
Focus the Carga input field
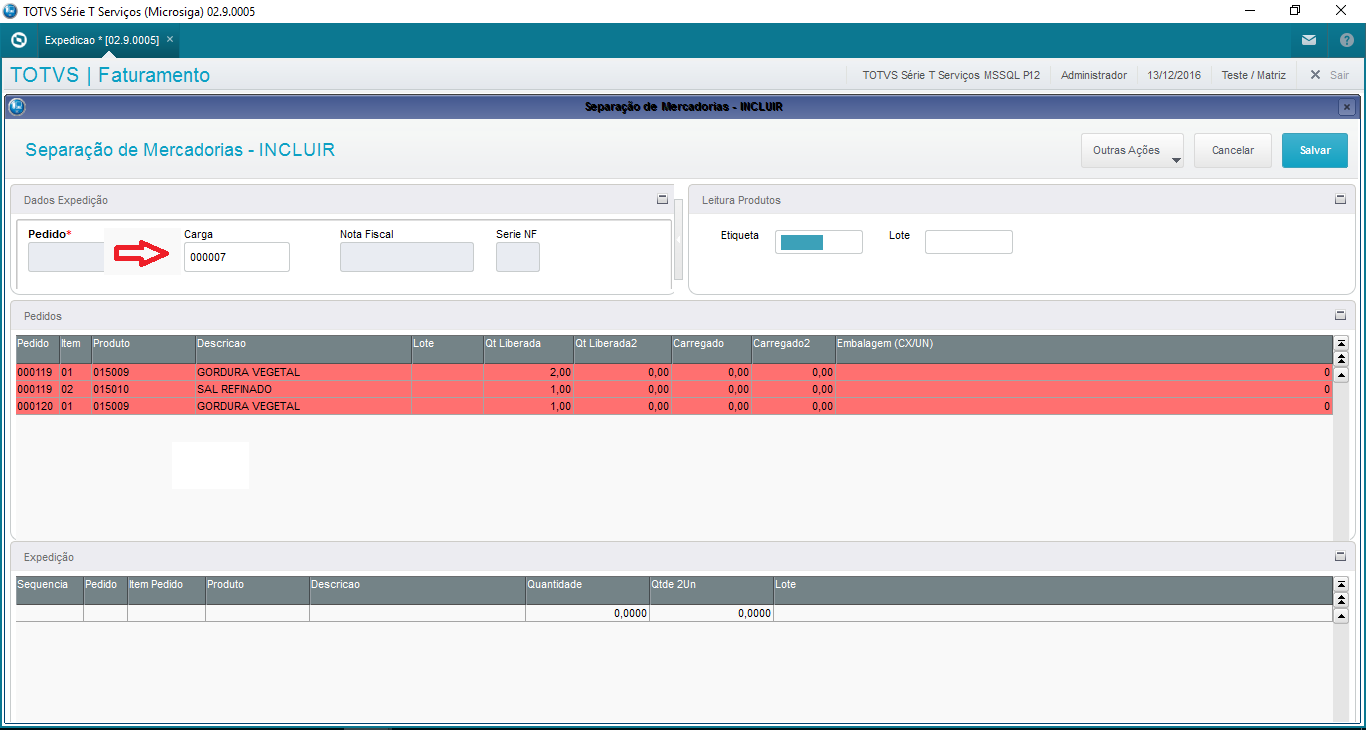pos(236,257)
